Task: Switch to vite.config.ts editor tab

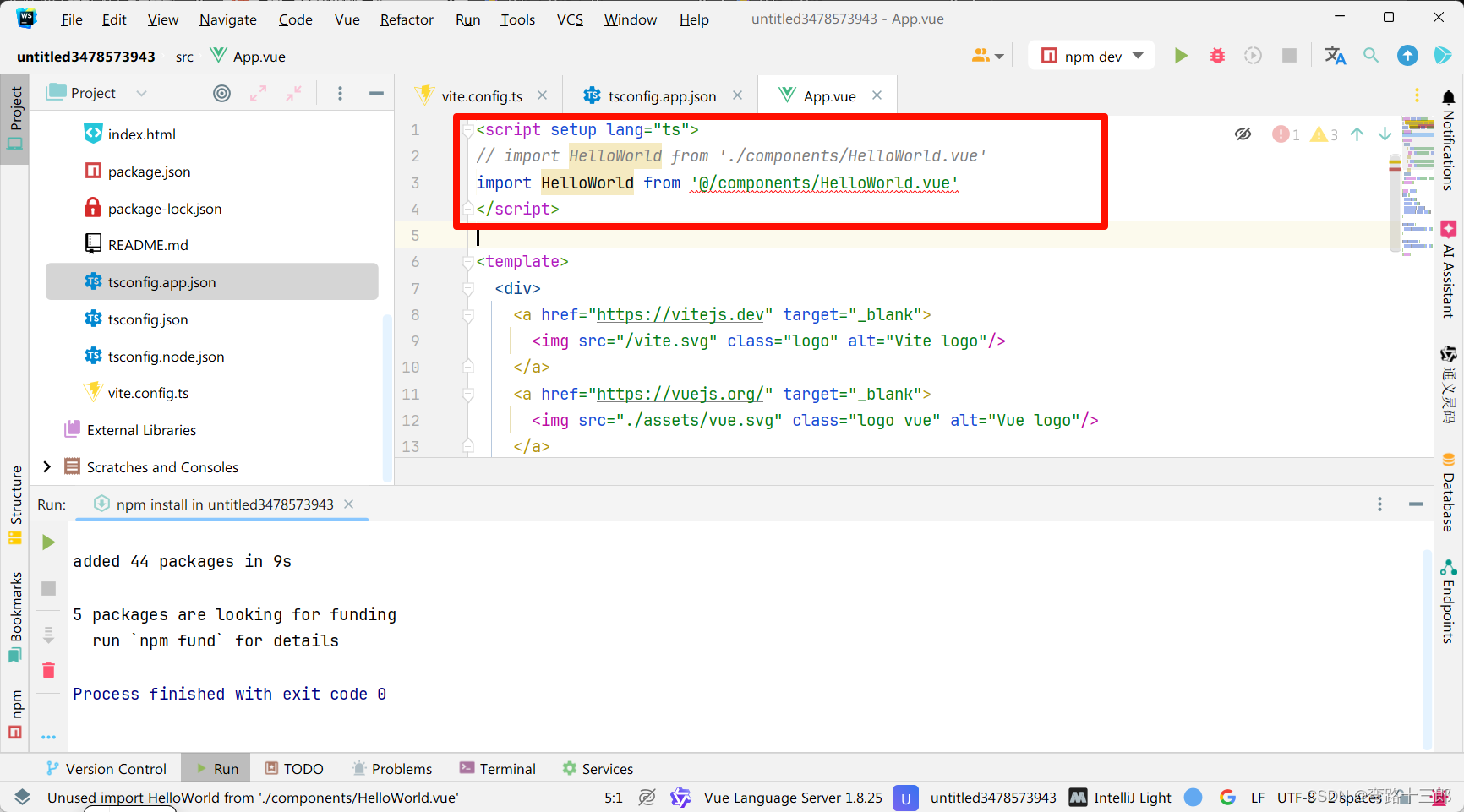Action: coord(482,96)
